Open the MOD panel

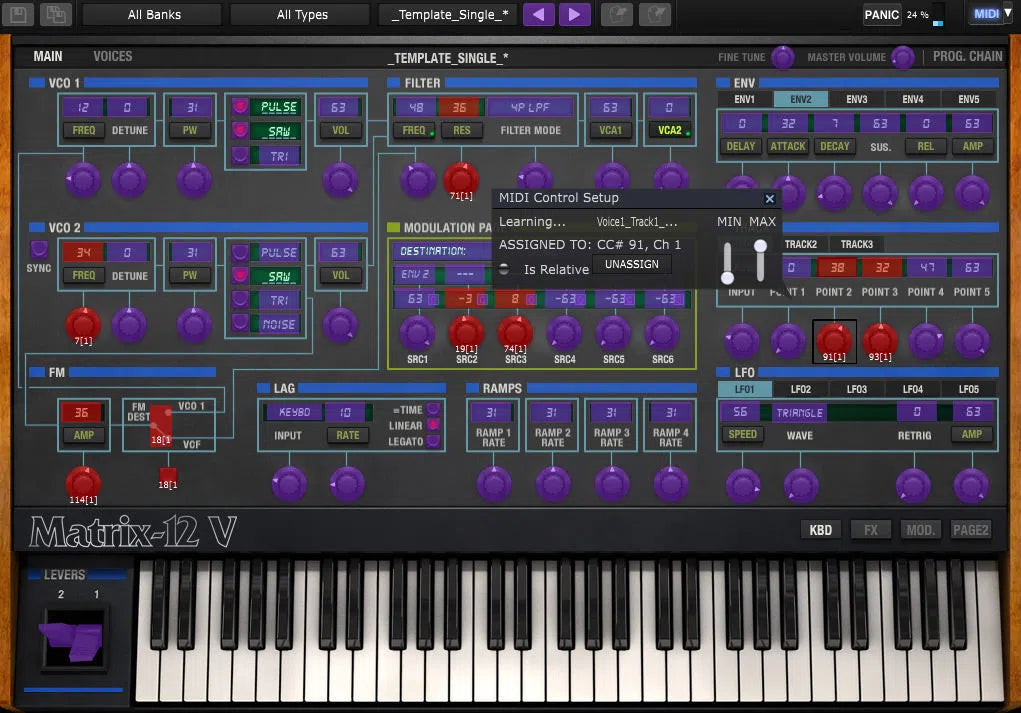coord(919,529)
